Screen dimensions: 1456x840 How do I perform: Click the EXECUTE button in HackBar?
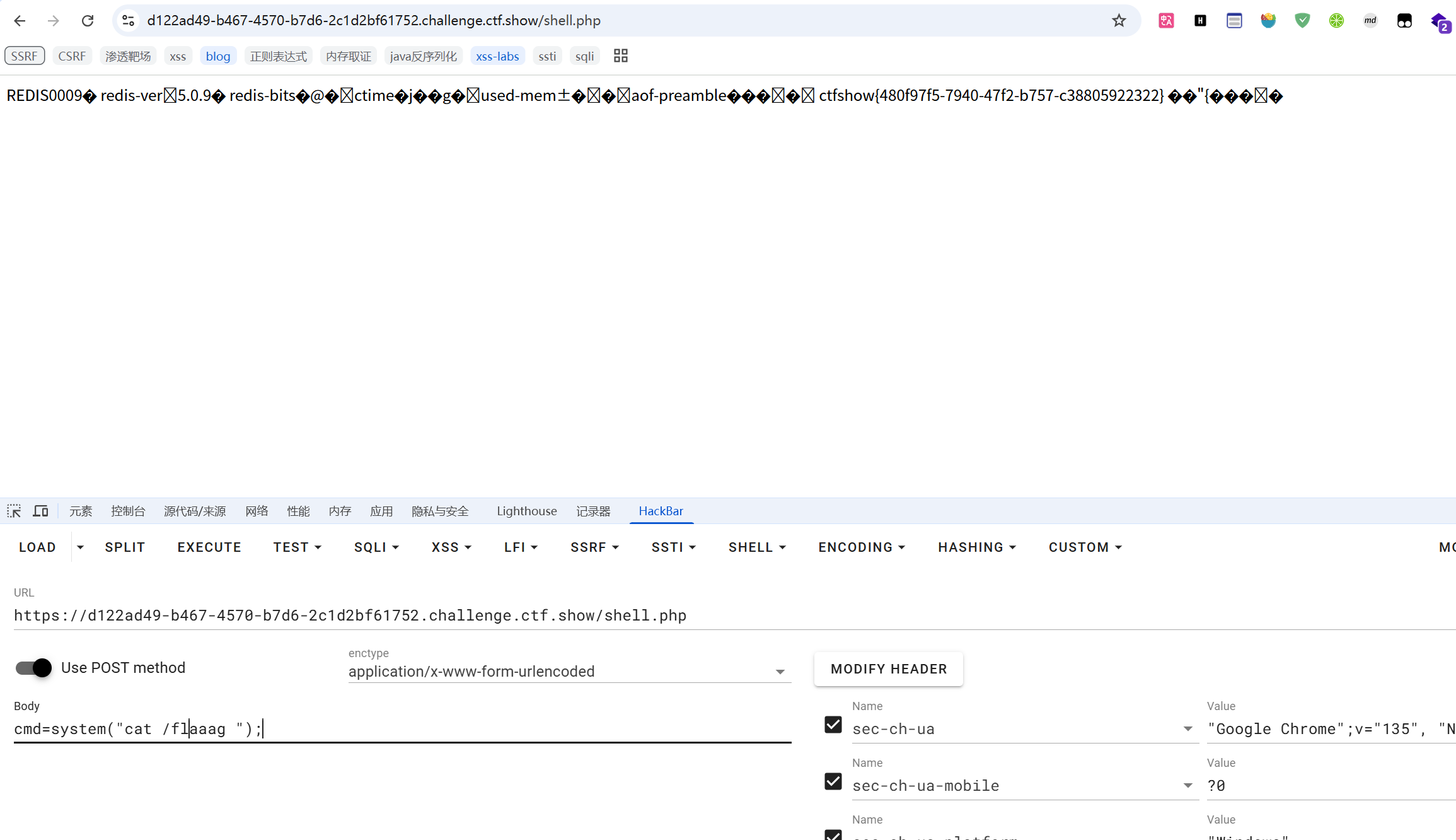pyautogui.click(x=209, y=547)
